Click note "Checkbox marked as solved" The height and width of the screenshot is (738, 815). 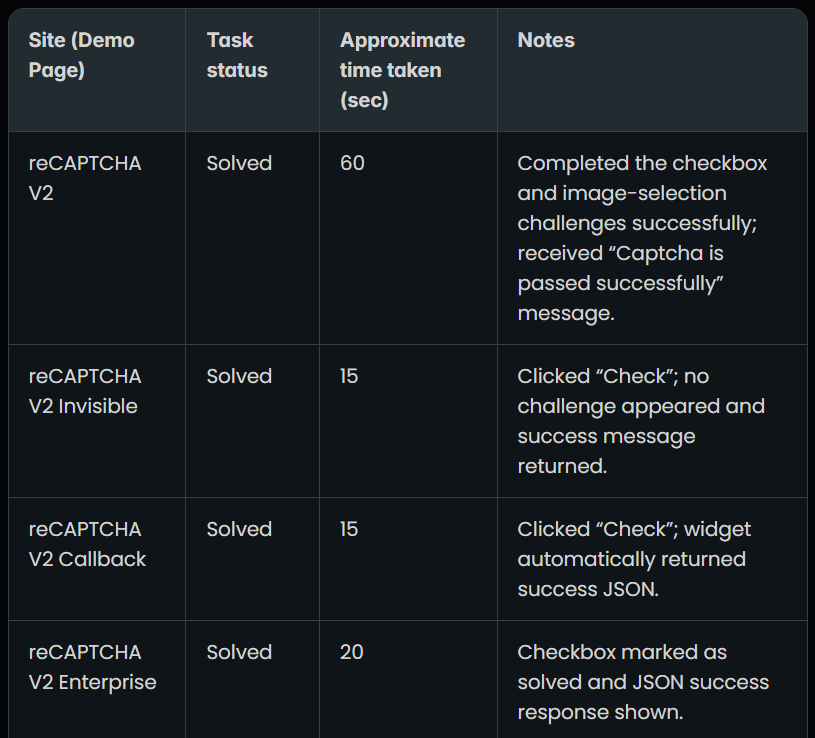click(x=643, y=682)
